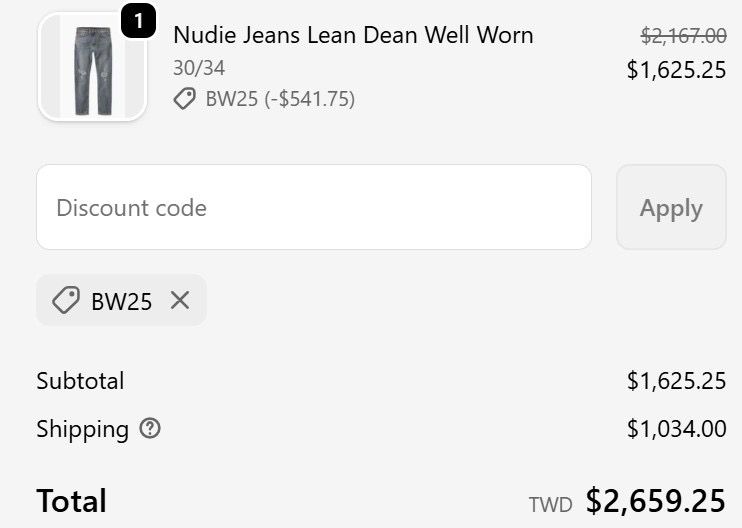Click the crossed-out $2,167.00 price
The height and width of the screenshot is (528, 742).
[683, 36]
